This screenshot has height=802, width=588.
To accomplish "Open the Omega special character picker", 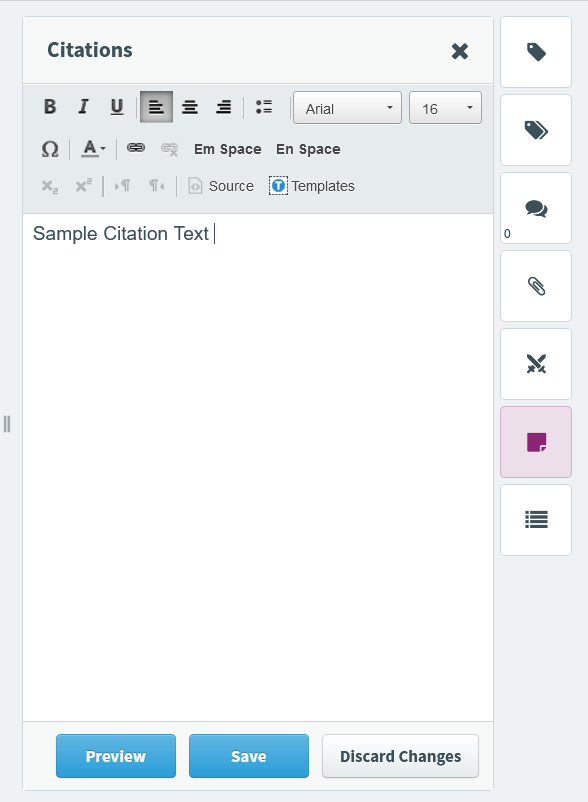I will 50,149.
